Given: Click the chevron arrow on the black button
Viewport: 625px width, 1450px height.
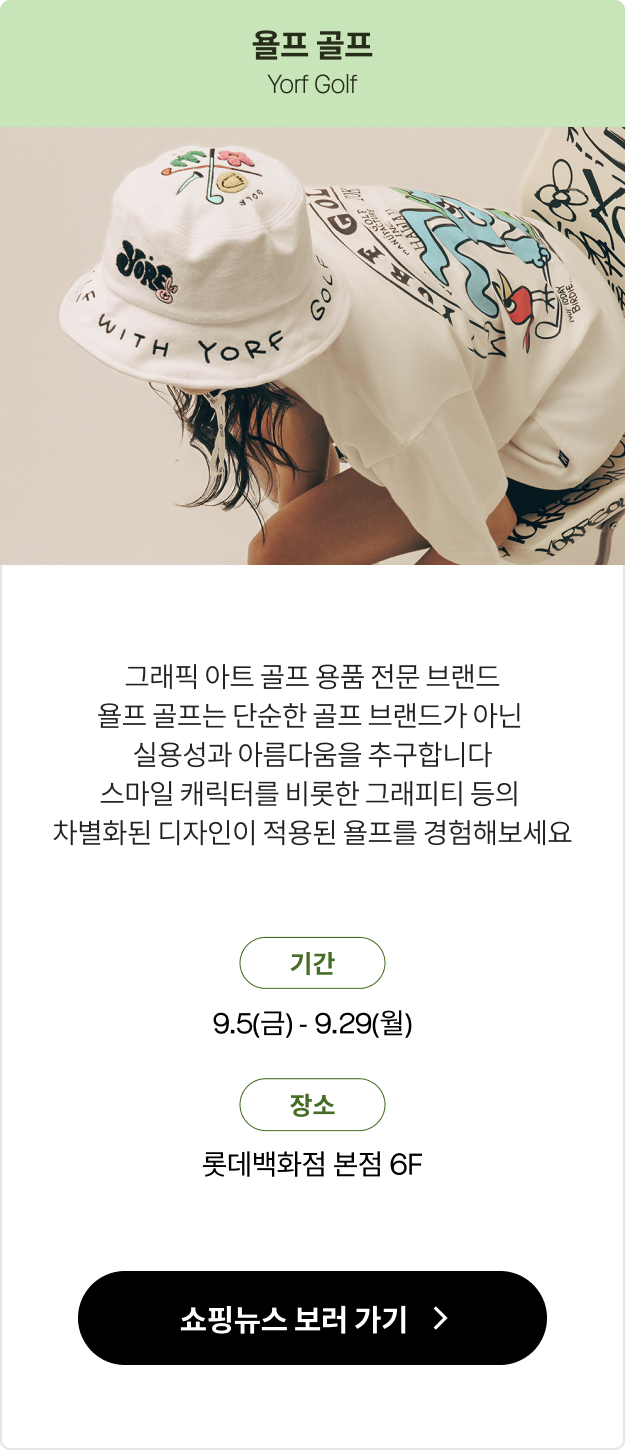Looking at the screenshot, I should coord(441,1319).
